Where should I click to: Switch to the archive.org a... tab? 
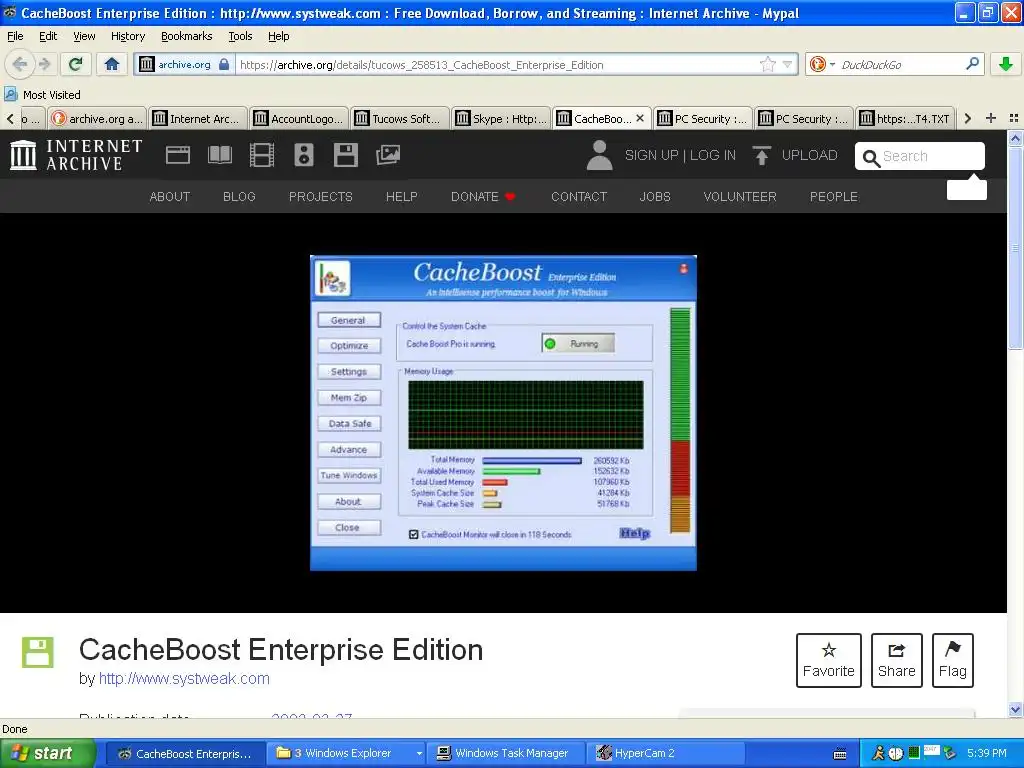97,118
